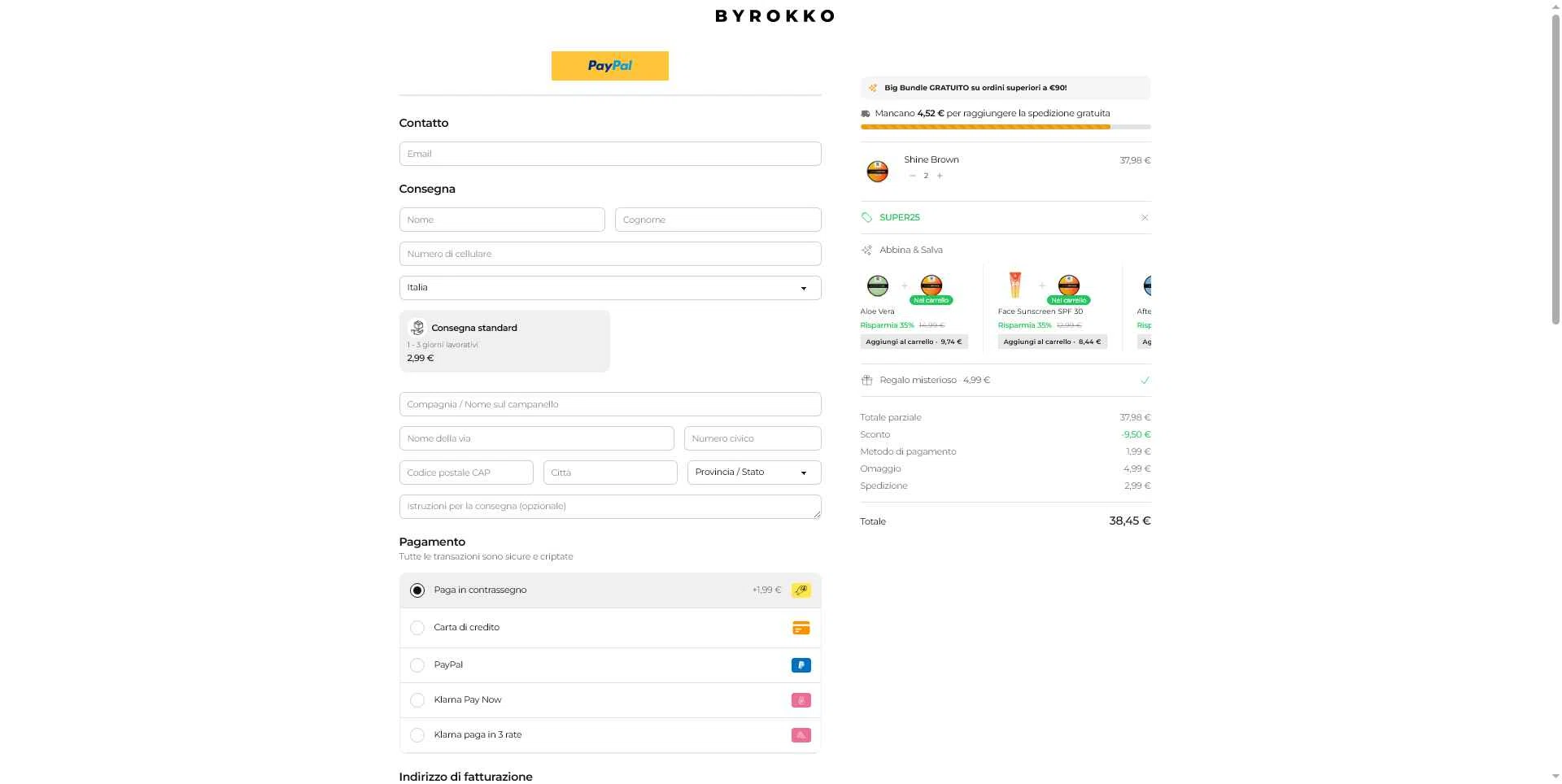Viewport: 1562px width, 784px height.
Task: Toggle the Regalo misterioso checkmark
Action: pyautogui.click(x=1145, y=381)
